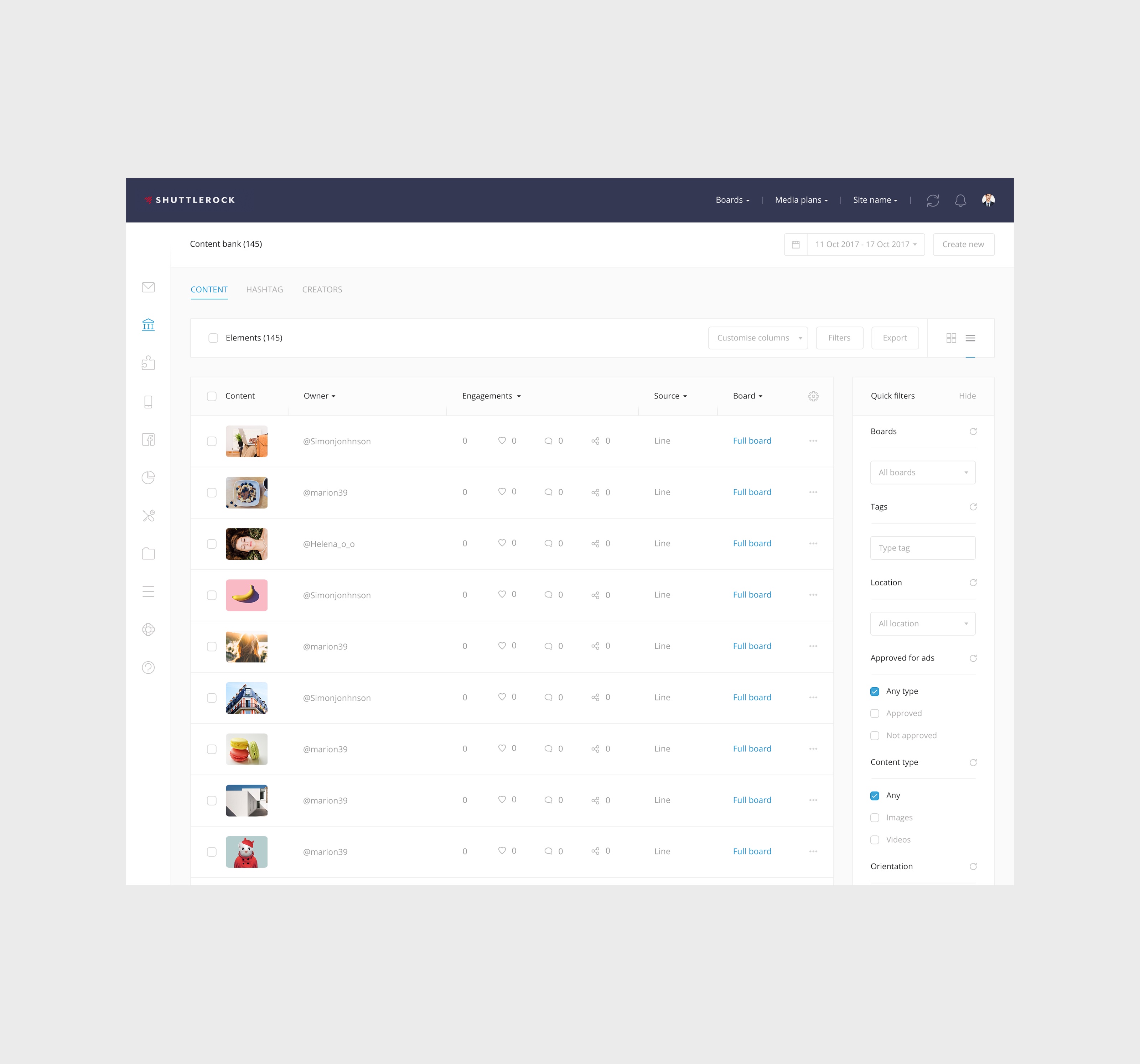Click the Export button
This screenshot has height=1064, width=1140.
pos(894,337)
